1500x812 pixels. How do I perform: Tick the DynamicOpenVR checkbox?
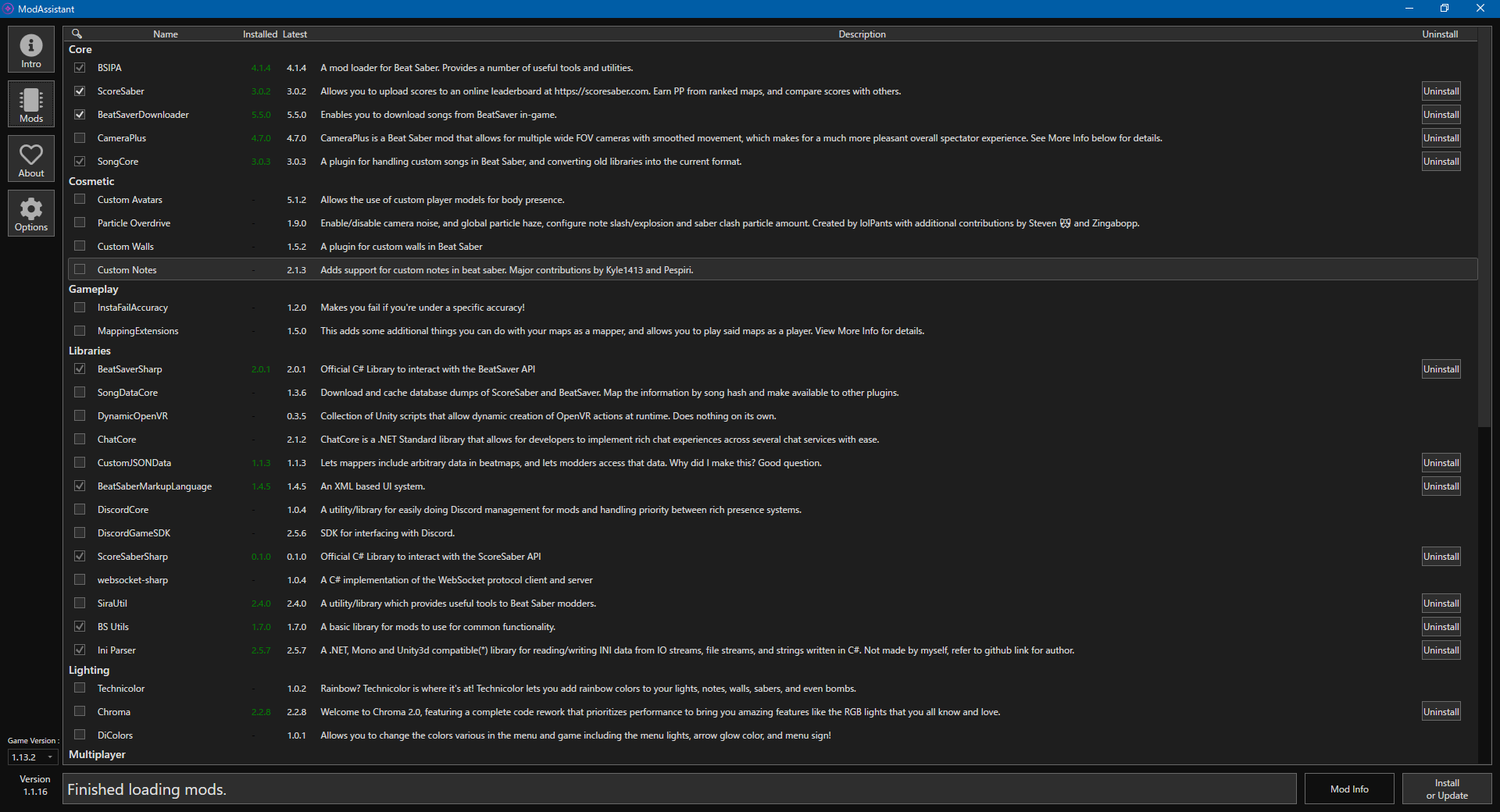(80, 415)
